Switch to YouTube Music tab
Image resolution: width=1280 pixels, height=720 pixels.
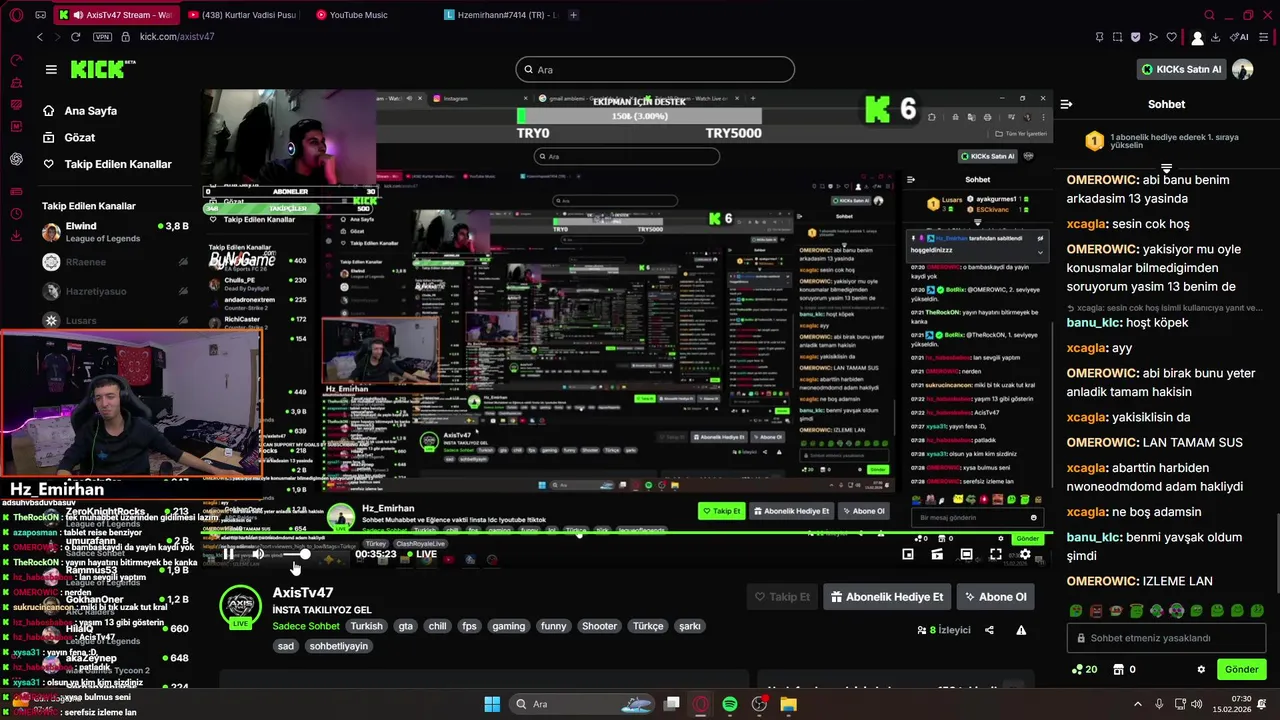358,15
